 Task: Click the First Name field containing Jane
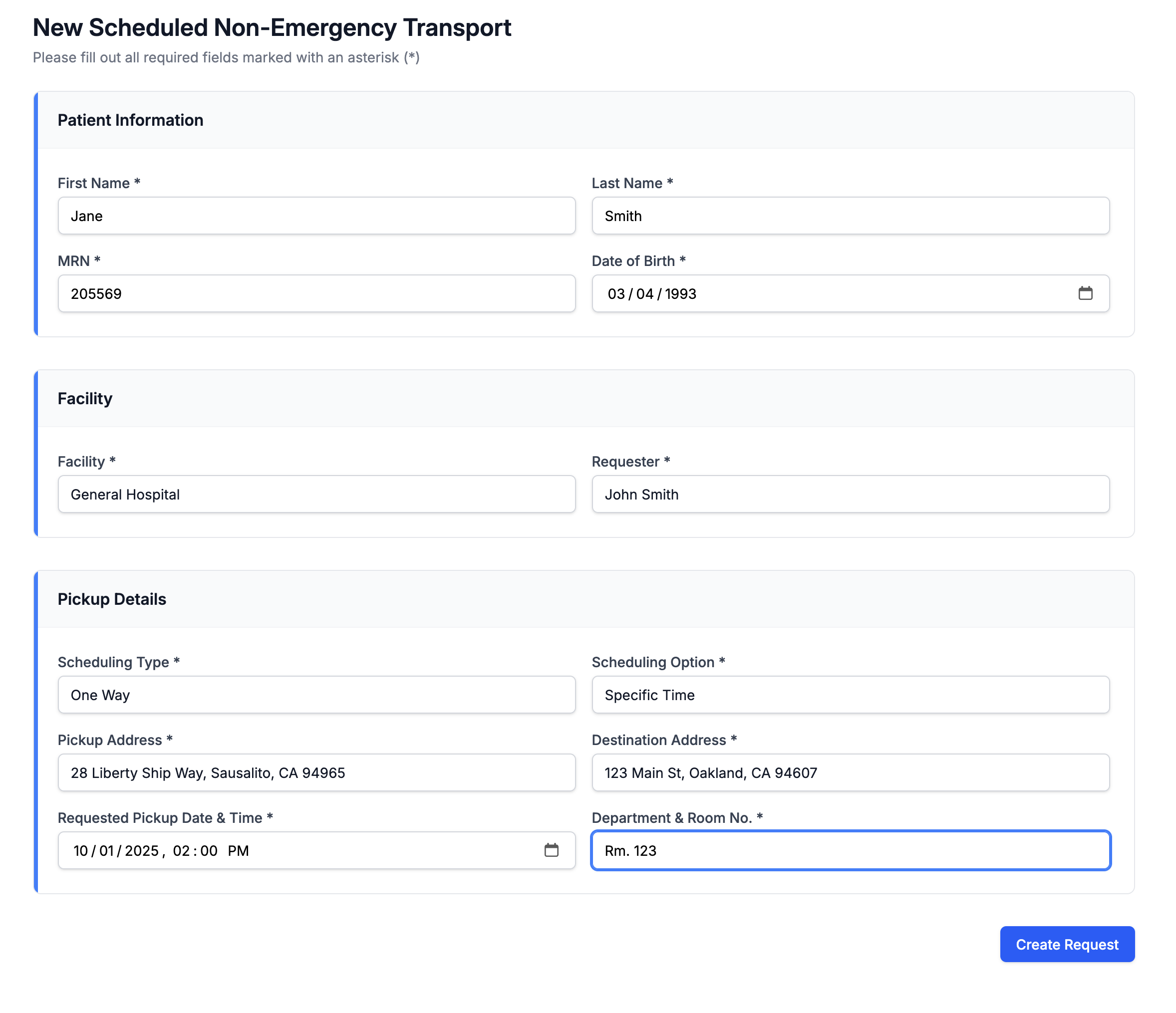pos(316,216)
